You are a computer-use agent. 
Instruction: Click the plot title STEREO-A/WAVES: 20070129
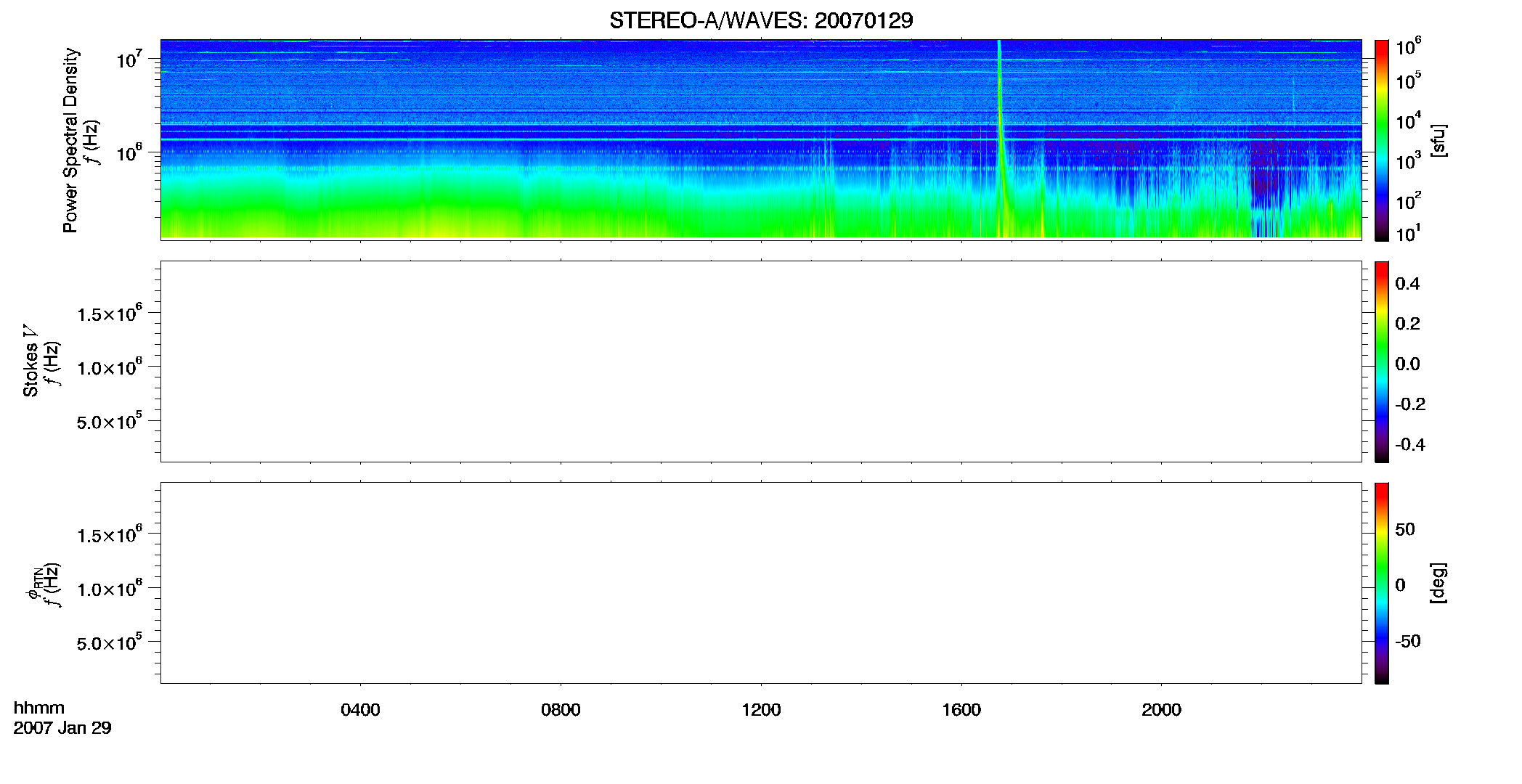click(x=761, y=20)
